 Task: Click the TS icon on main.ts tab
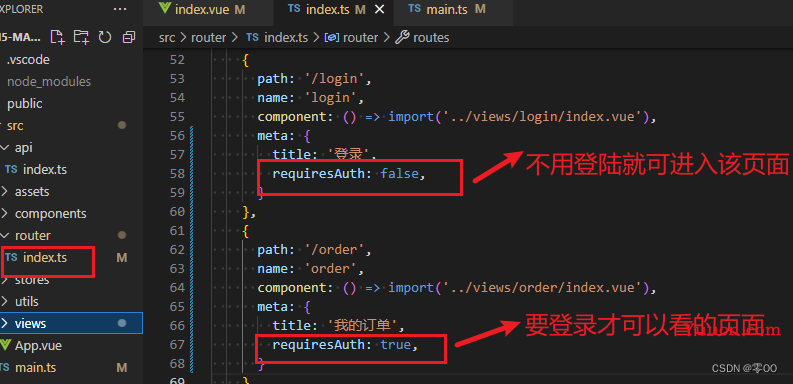pos(414,9)
